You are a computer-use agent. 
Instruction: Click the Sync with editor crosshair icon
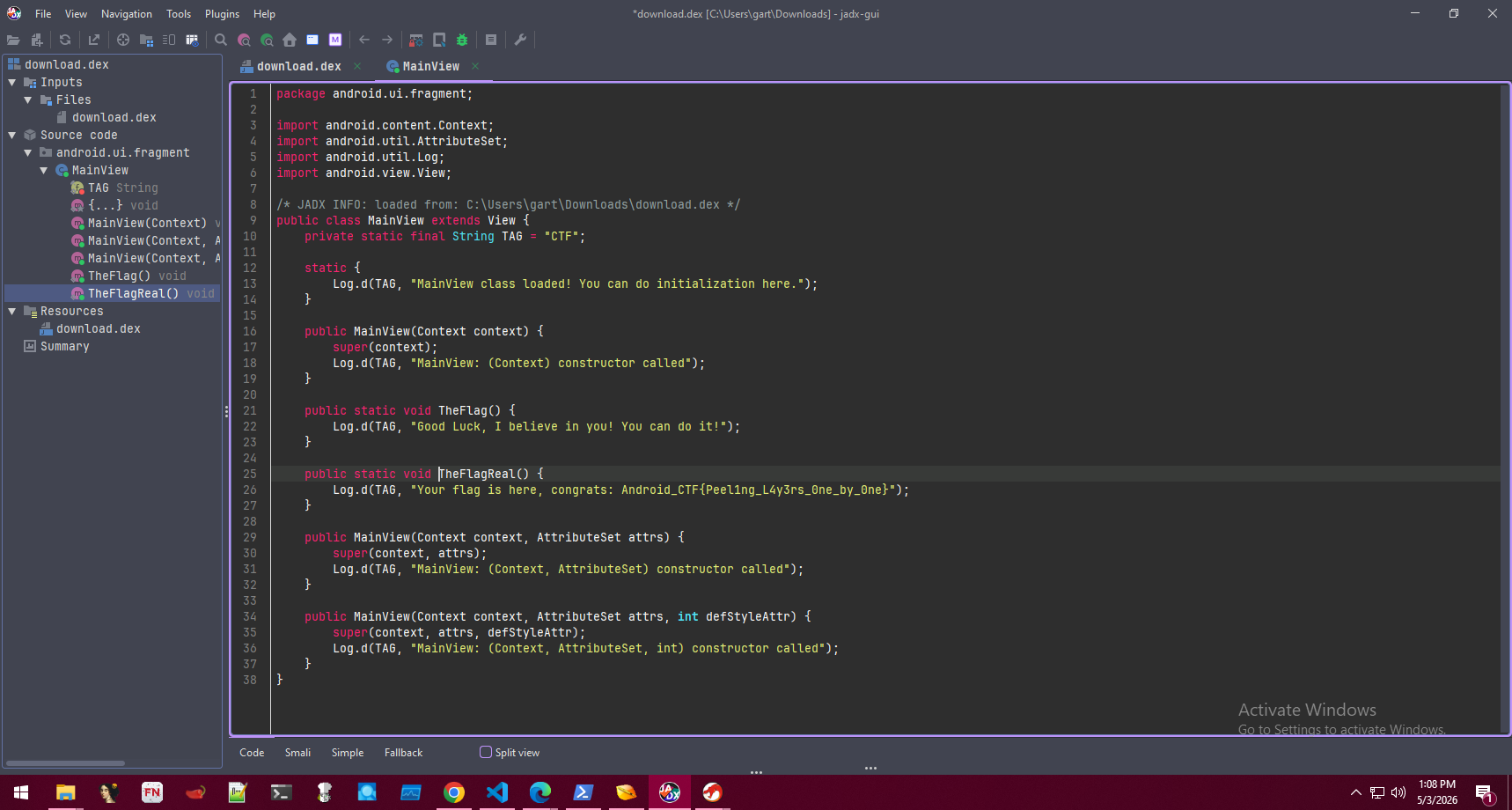(123, 40)
